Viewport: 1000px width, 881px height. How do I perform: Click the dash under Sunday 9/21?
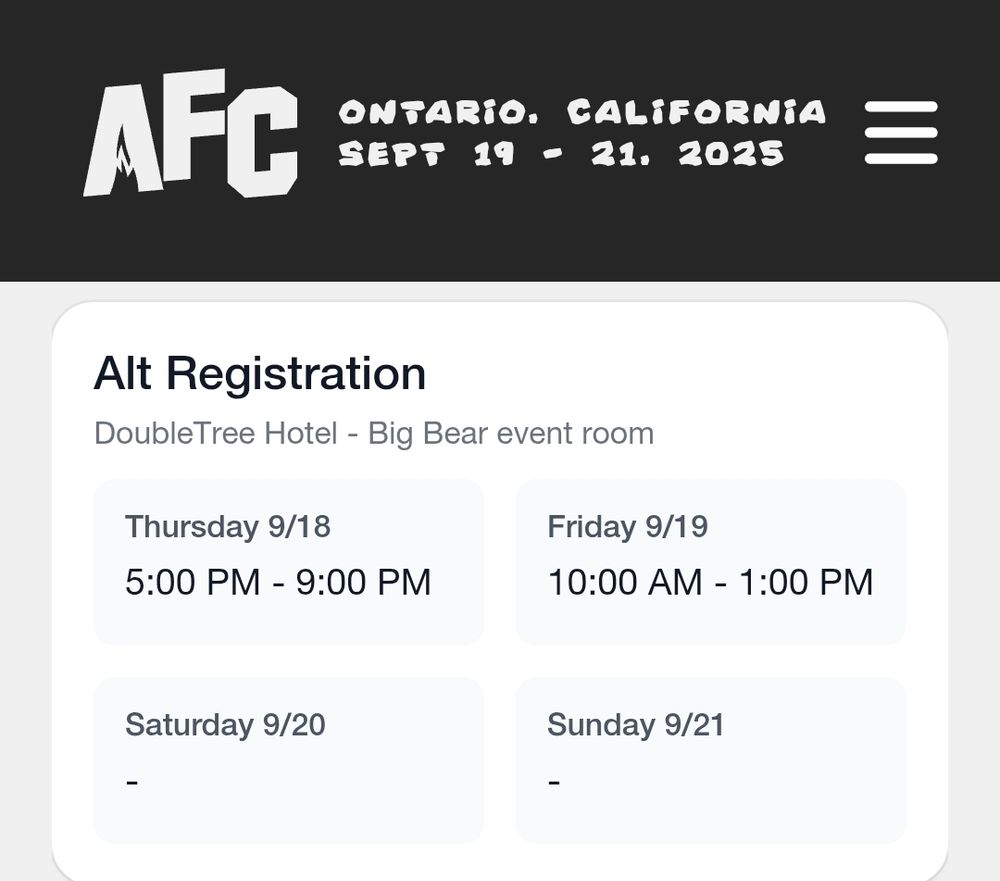click(x=554, y=780)
